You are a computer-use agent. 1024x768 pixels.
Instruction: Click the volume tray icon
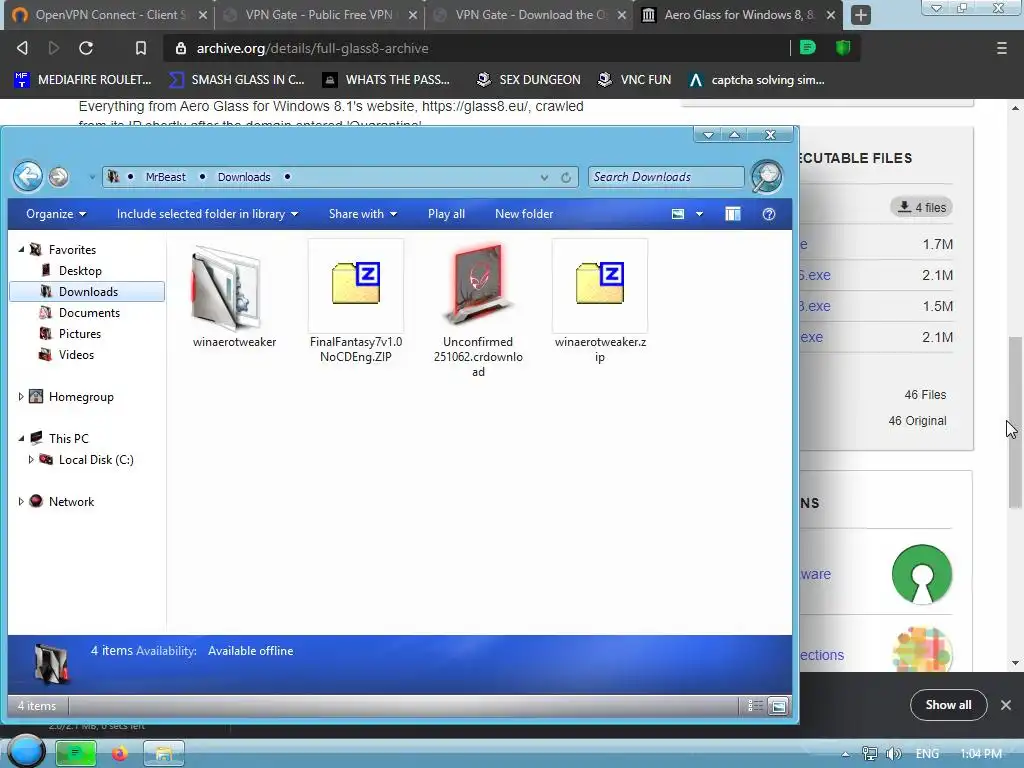893,754
